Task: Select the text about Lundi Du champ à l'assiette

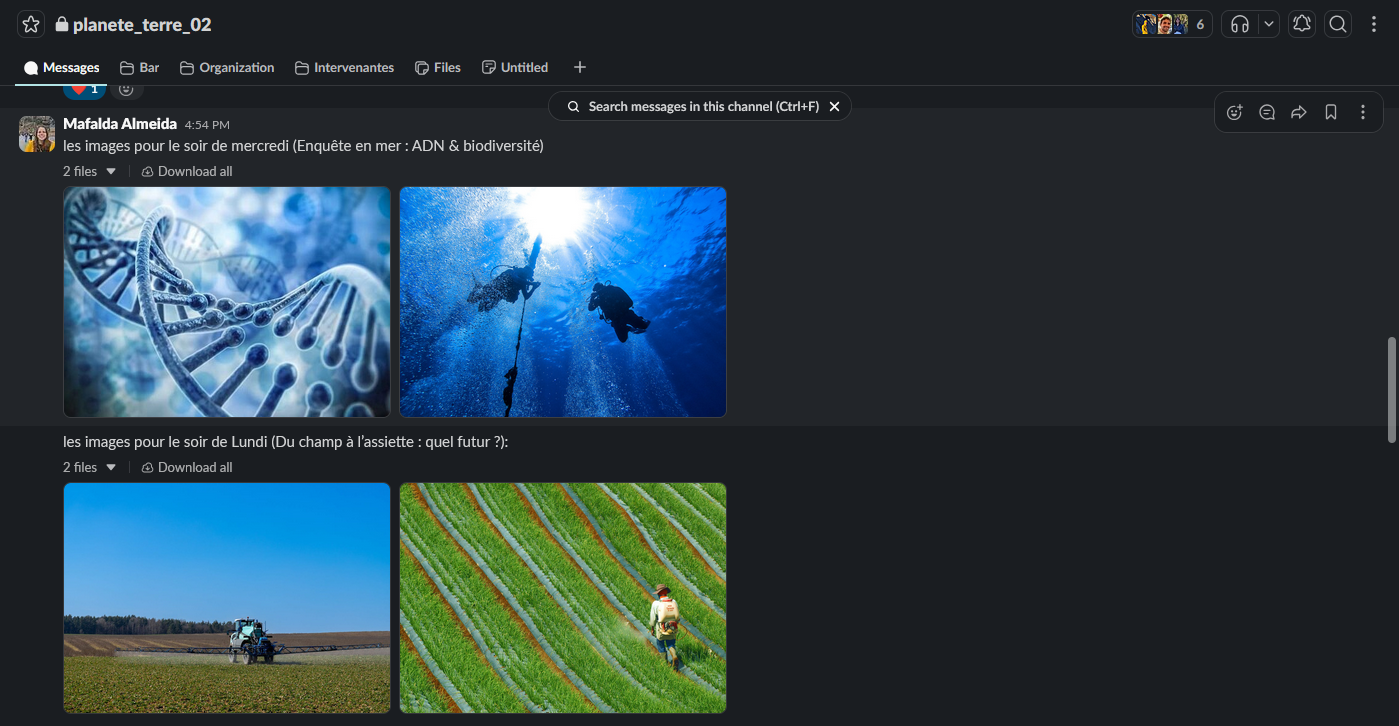Action: 286,442
